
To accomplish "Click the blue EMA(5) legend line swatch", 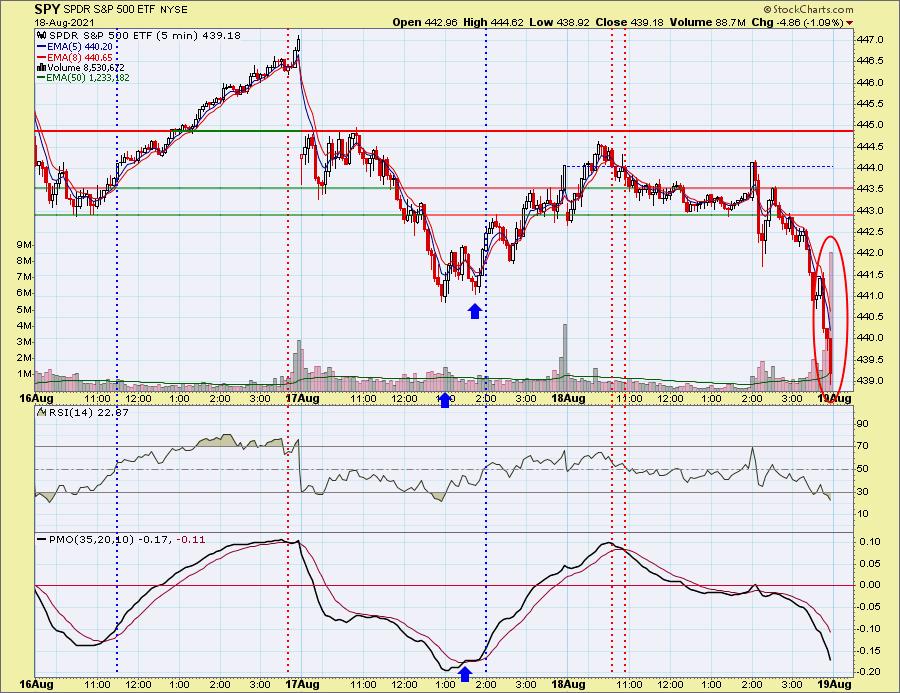I will tap(41, 47).
